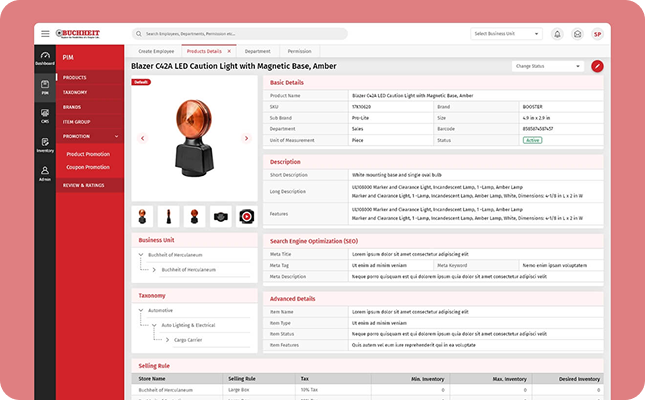Open the Change Status dropdown

point(546,66)
